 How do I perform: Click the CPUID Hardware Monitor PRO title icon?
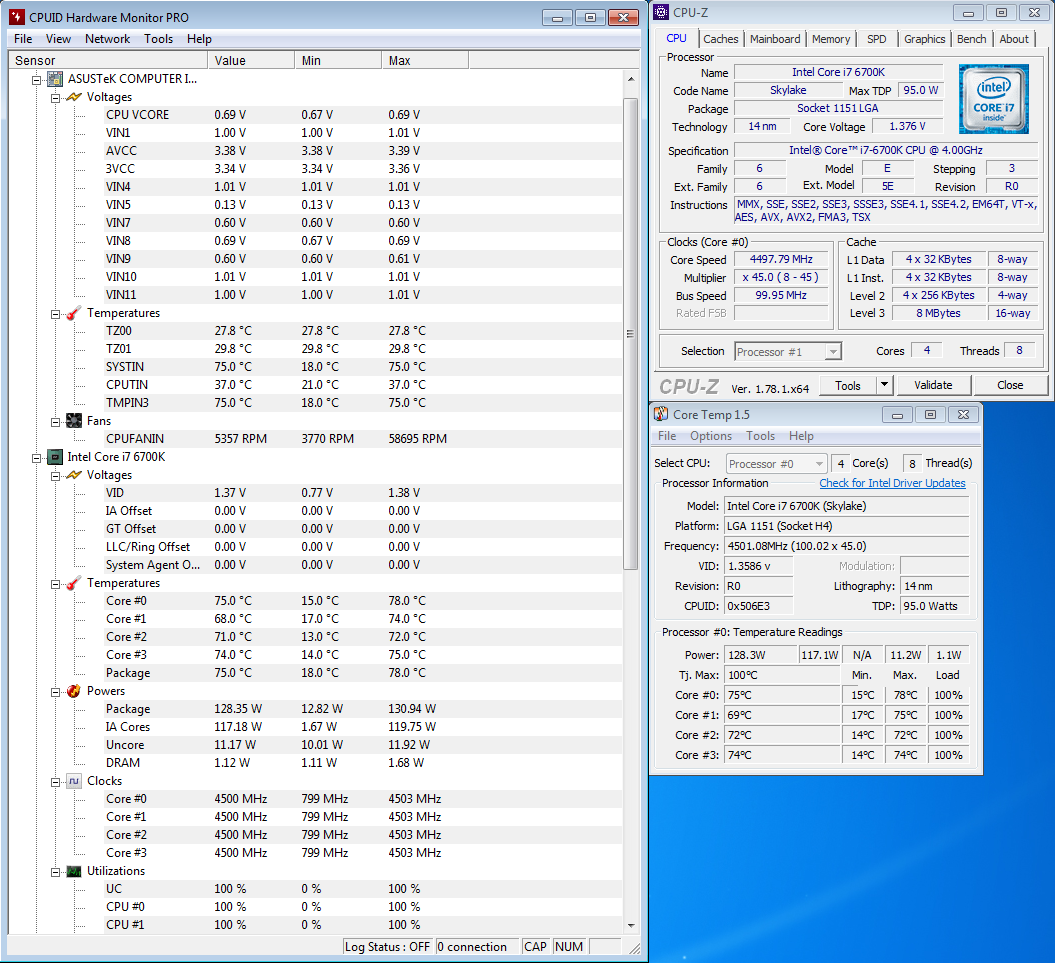tap(17, 17)
